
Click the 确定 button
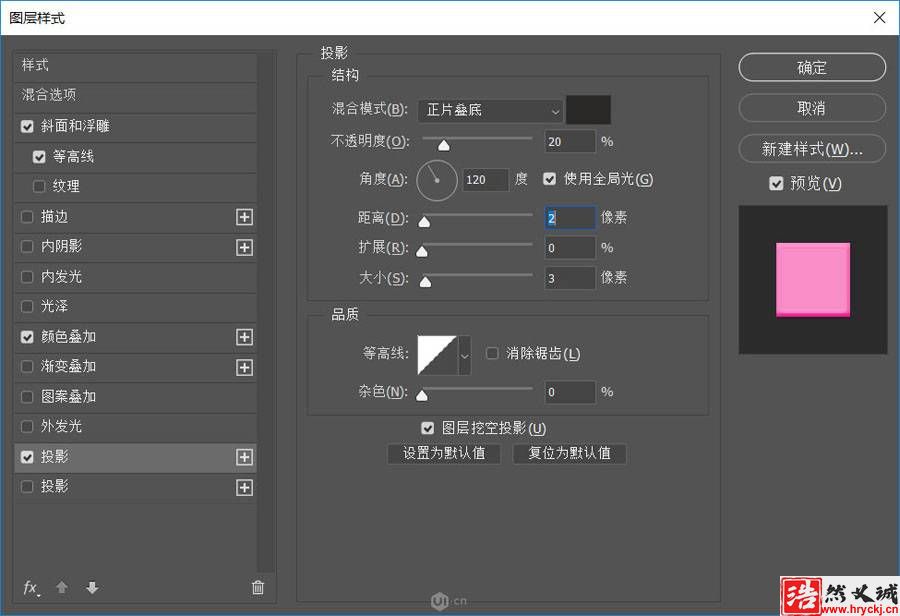pyautogui.click(x=812, y=68)
